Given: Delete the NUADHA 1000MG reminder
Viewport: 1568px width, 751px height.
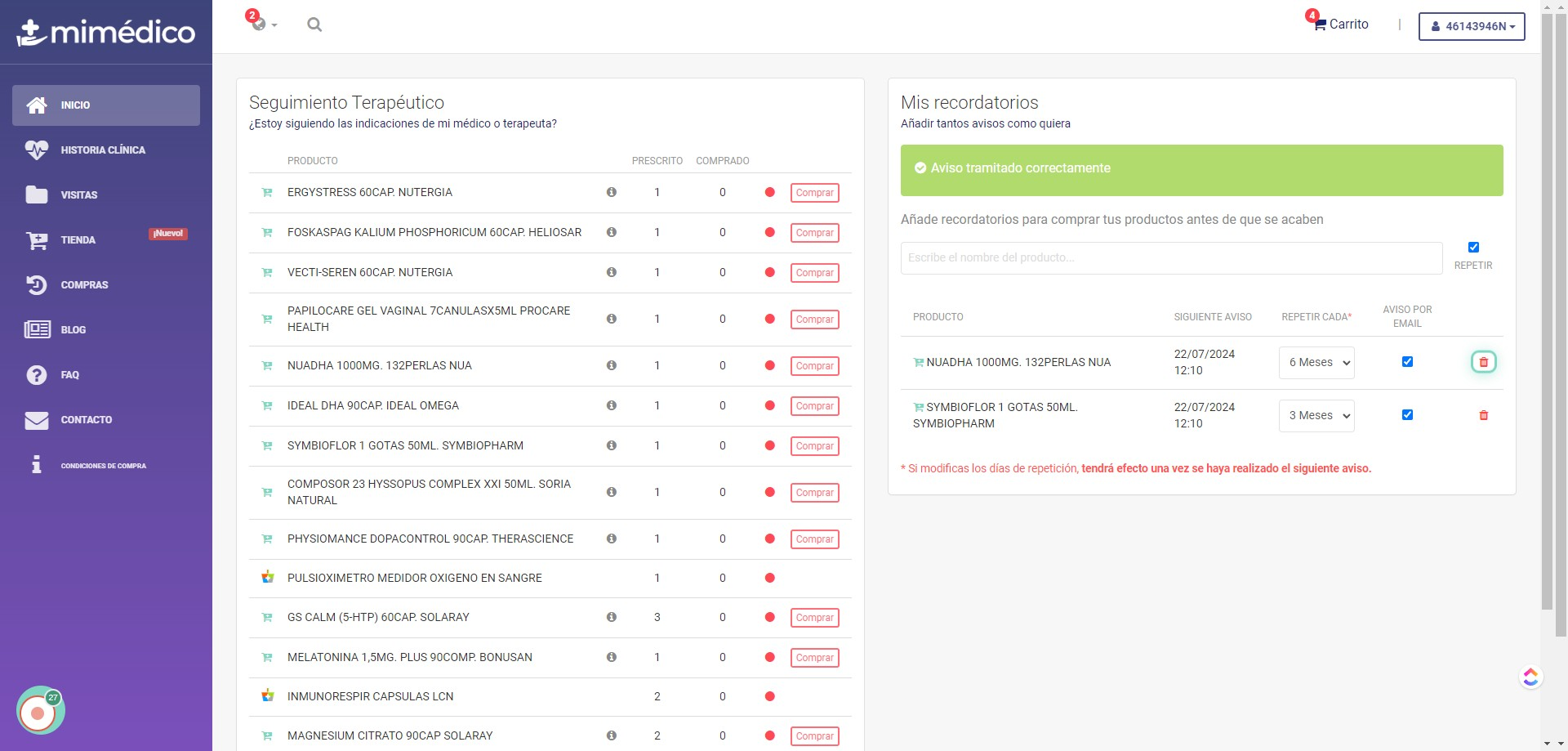Looking at the screenshot, I should tap(1484, 362).
